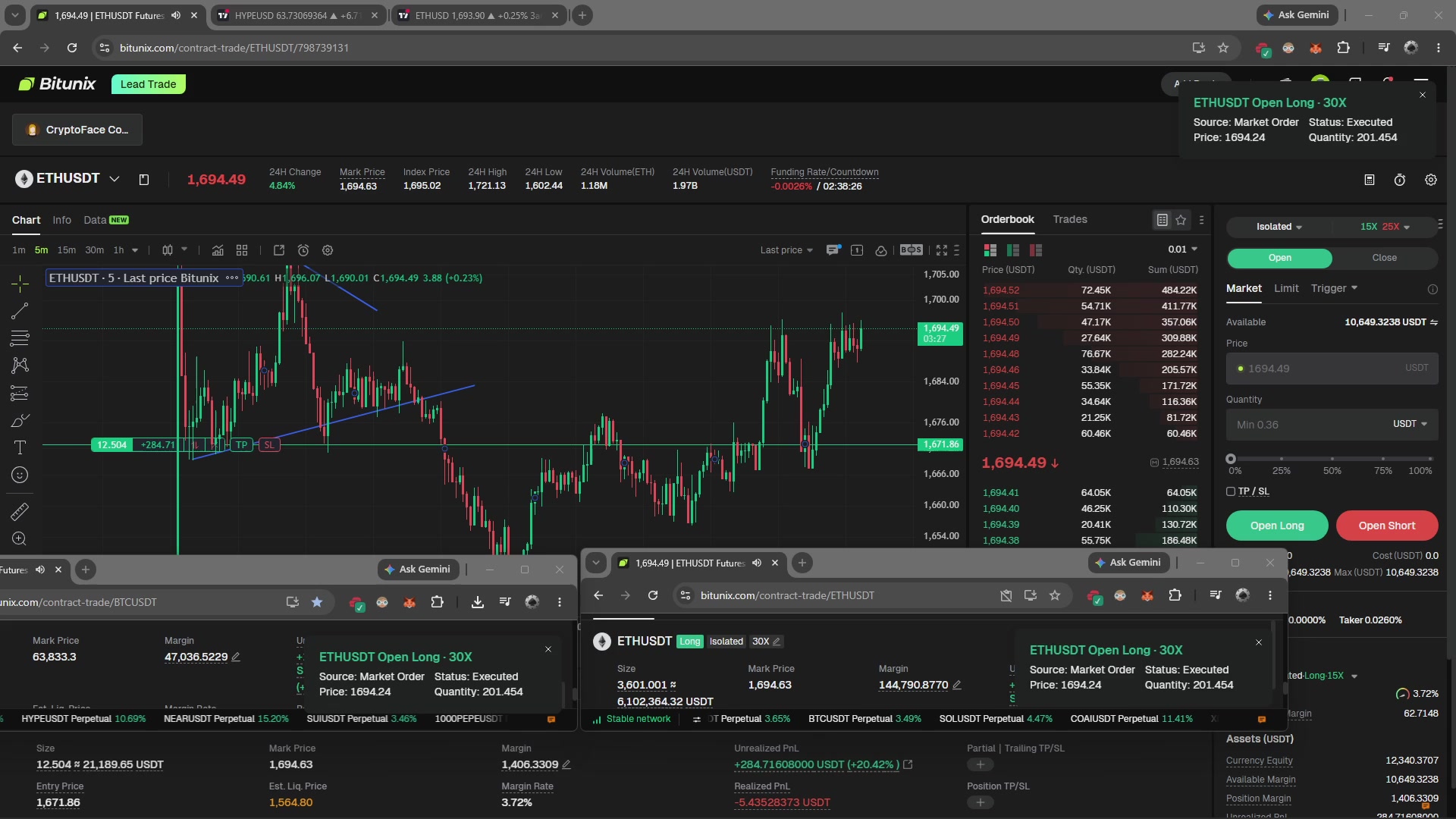Expand the Last price chart source dropdown
The width and height of the screenshot is (1456, 819).
click(x=786, y=250)
